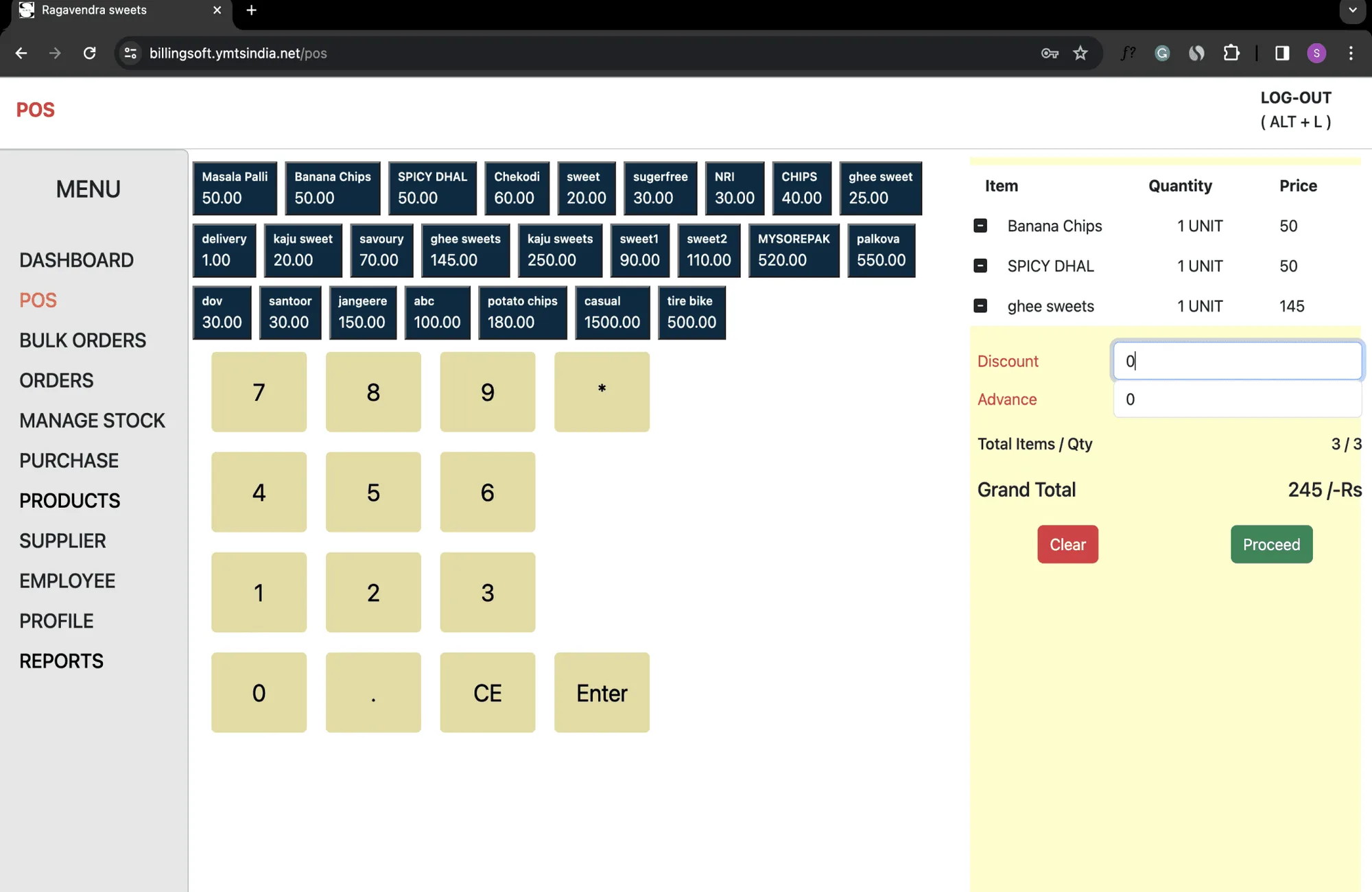Open the PRODUCTS menu entry
The image size is (1372, 892).
[69, 501]
